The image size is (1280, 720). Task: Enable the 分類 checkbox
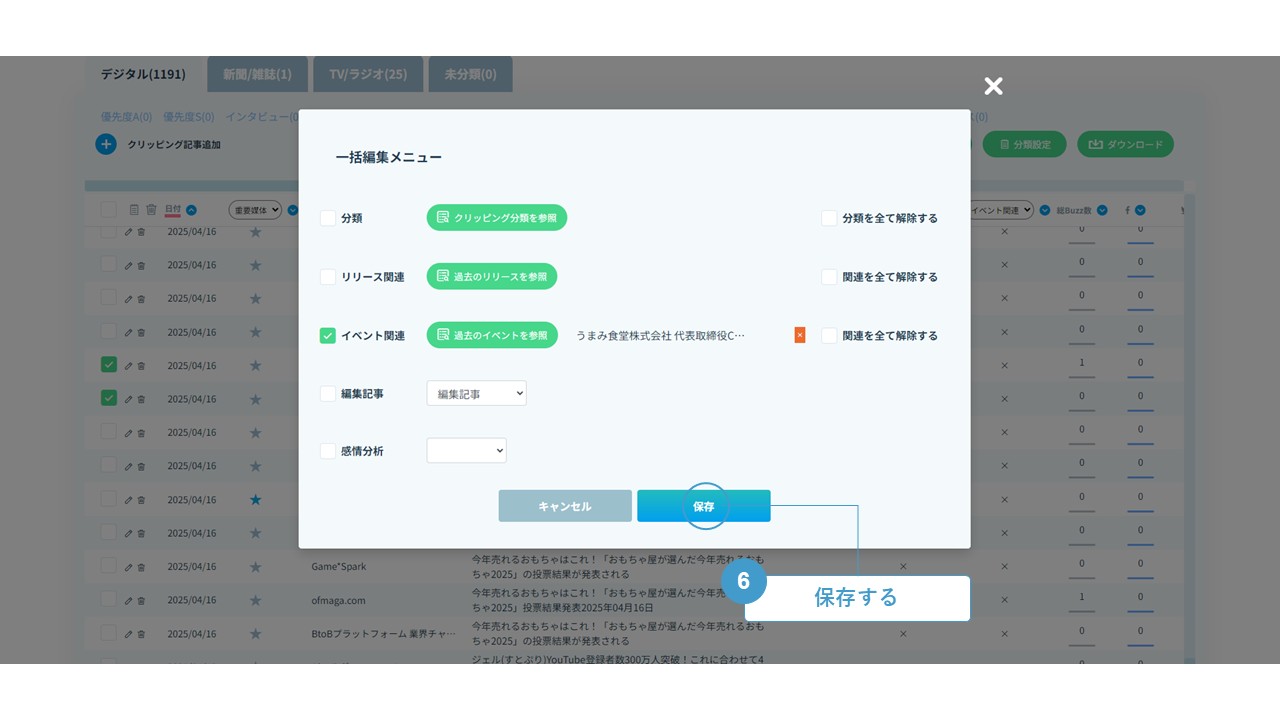328,218
